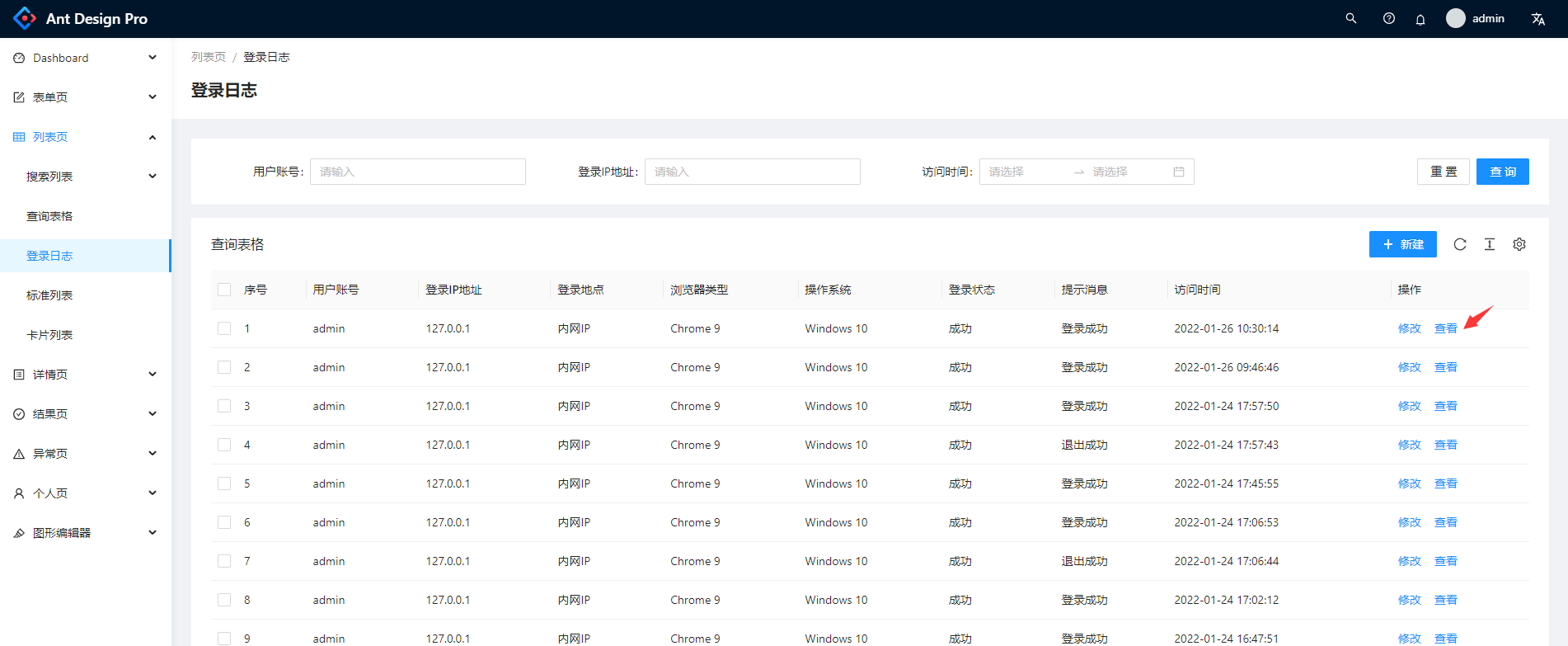Expand the 异常页 menu chevron
The height and width of the screenshot is (646, 1568).
(153, 454)
